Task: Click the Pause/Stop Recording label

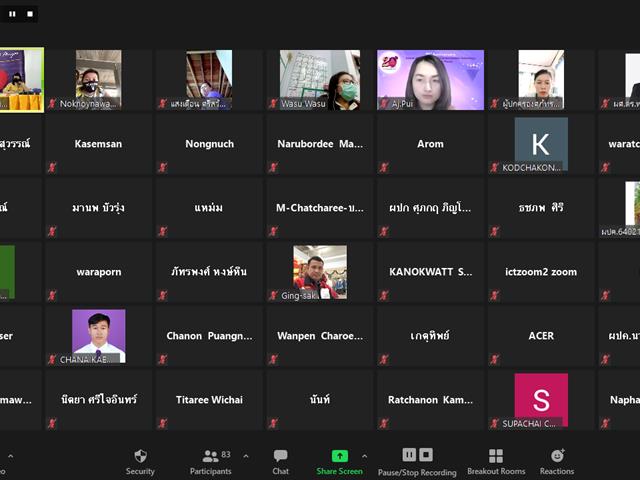Action: (x=417, y=472)
